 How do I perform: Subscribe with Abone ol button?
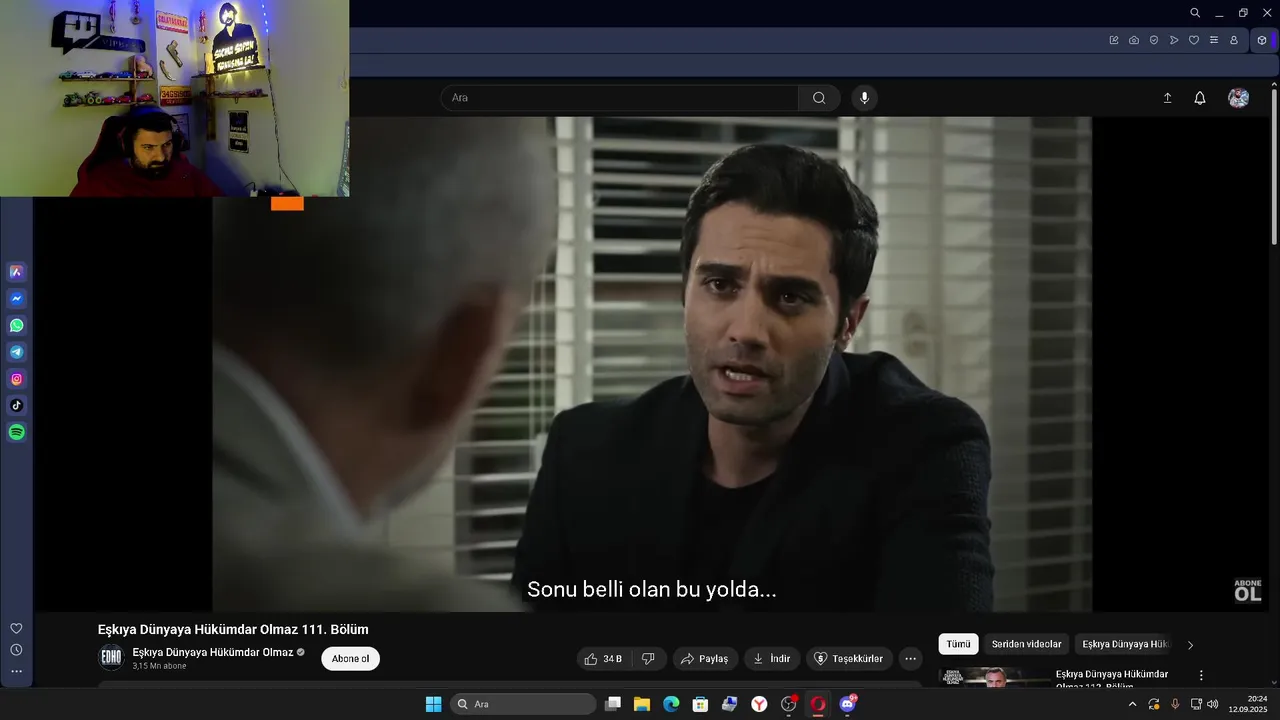click(x=350, y=659)
